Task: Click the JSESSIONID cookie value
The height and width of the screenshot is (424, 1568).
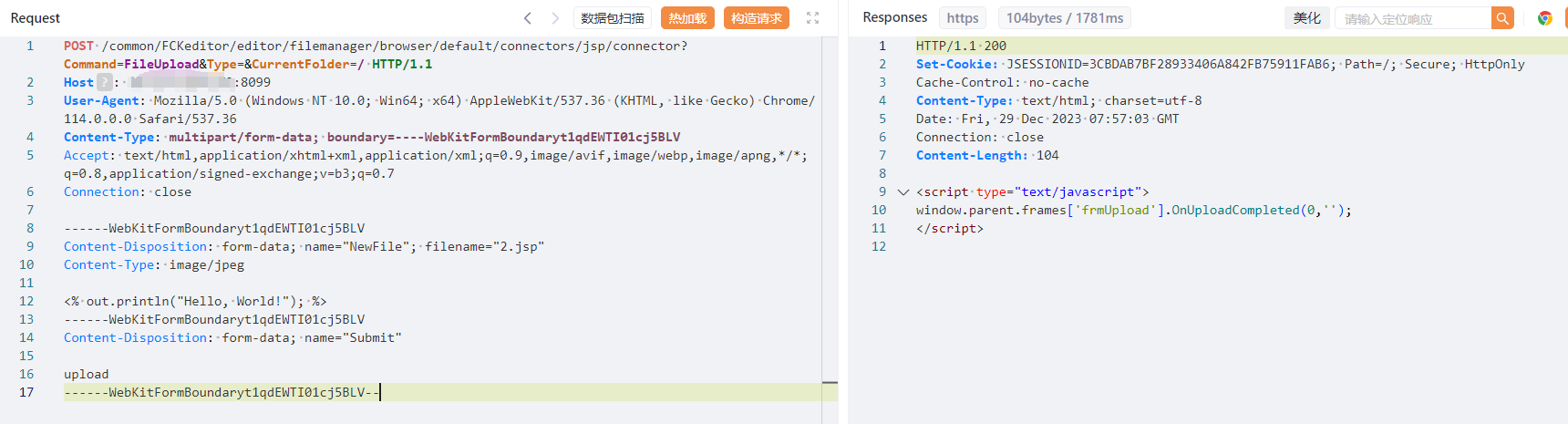Action: pos(1171,64)
